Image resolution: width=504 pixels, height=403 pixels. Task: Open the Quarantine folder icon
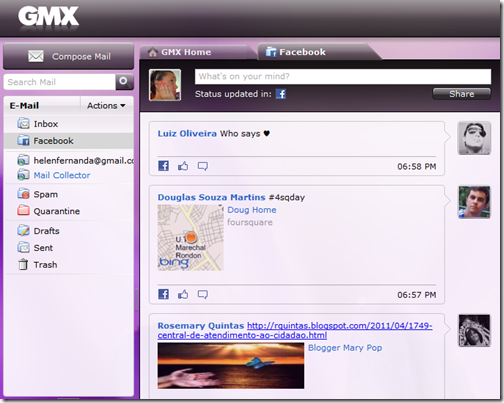[x=23, y=211]
